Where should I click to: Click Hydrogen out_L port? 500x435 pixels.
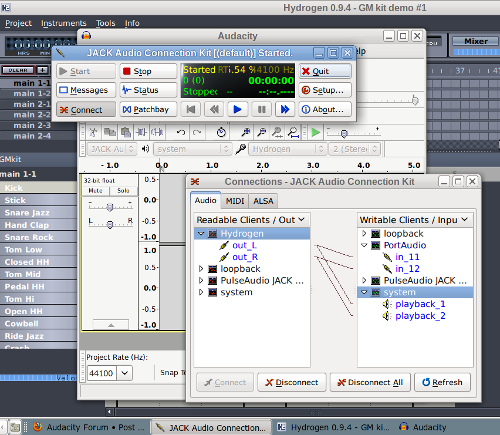244,245
